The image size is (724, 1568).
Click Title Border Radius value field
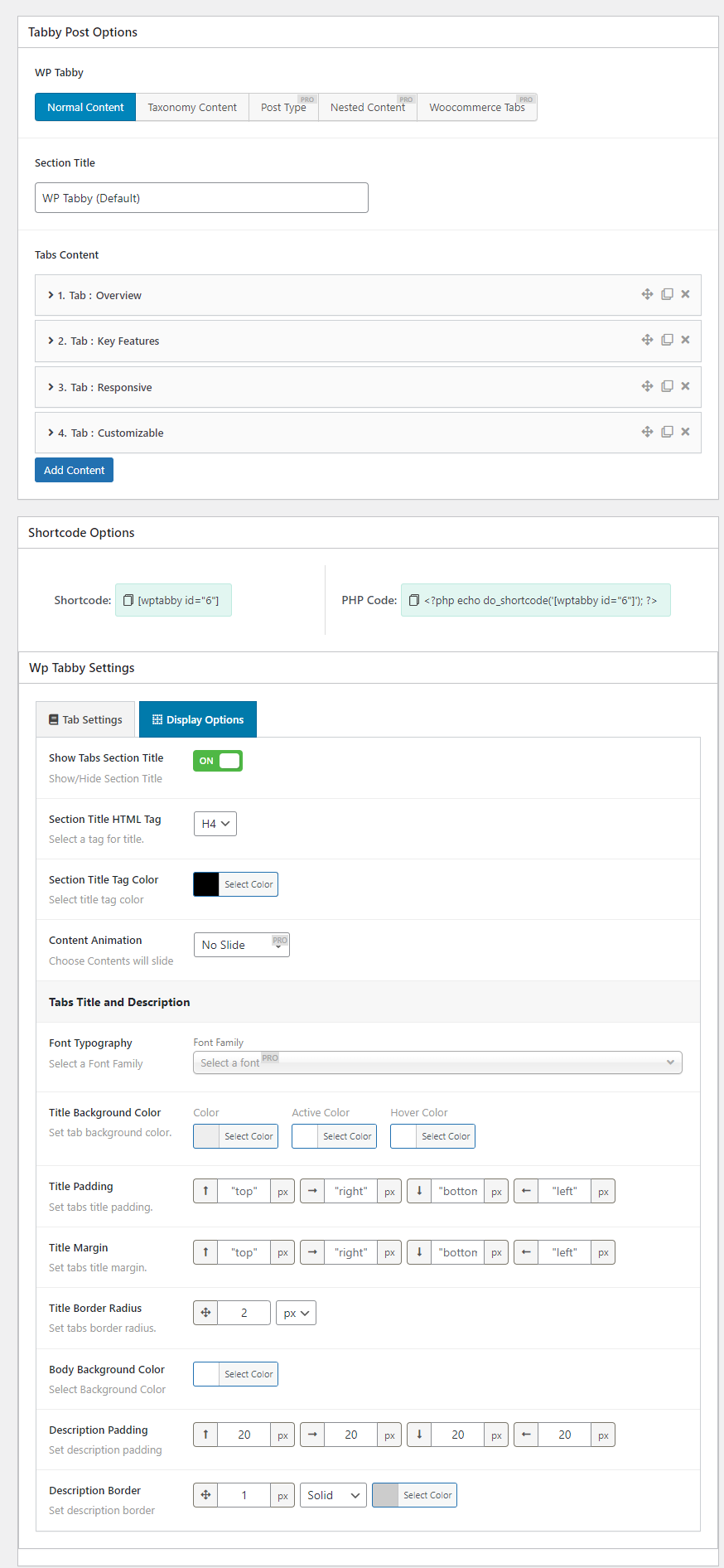point(244,1313)
